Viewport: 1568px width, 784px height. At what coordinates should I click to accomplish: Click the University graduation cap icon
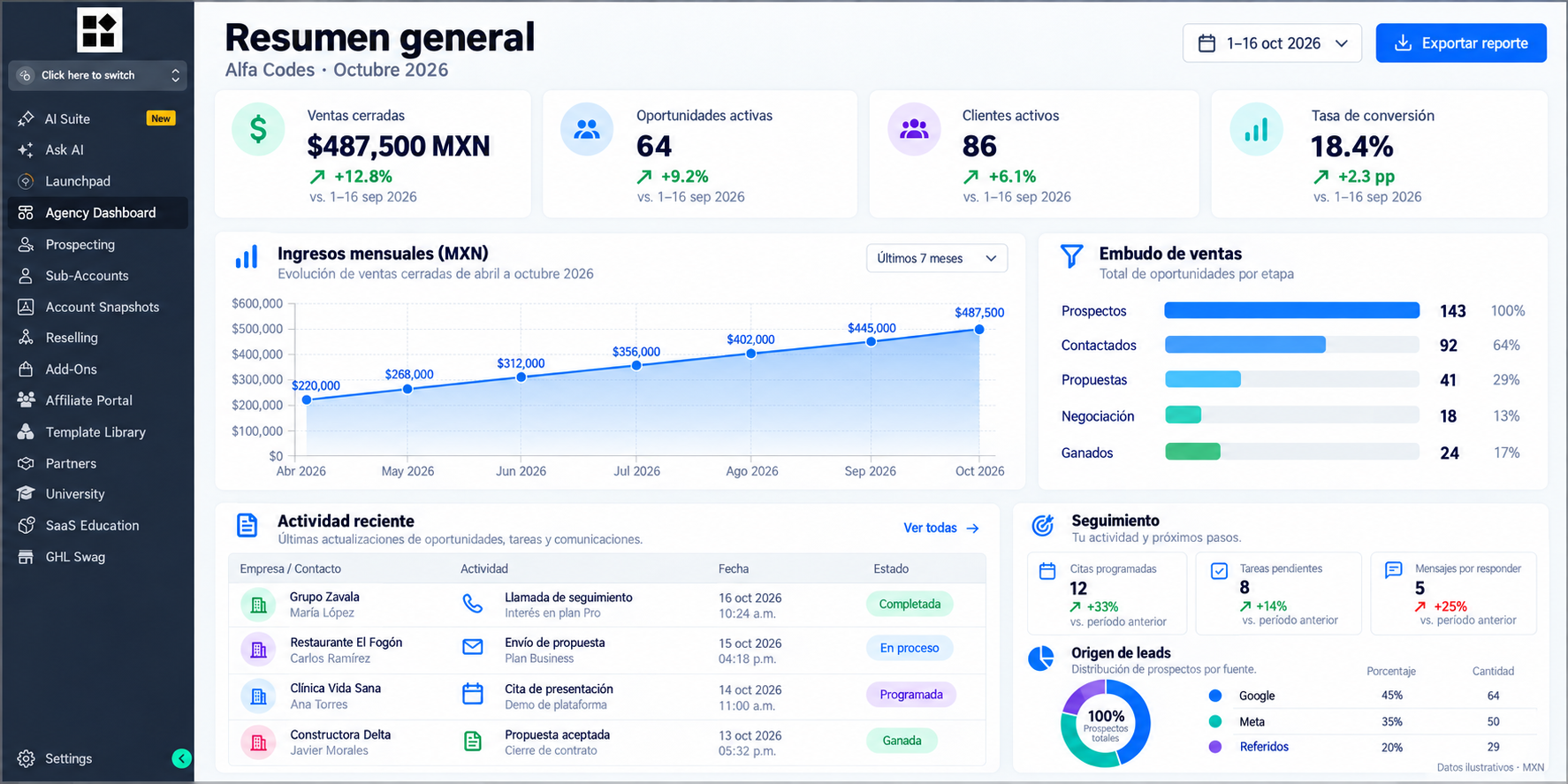point(26,494)
